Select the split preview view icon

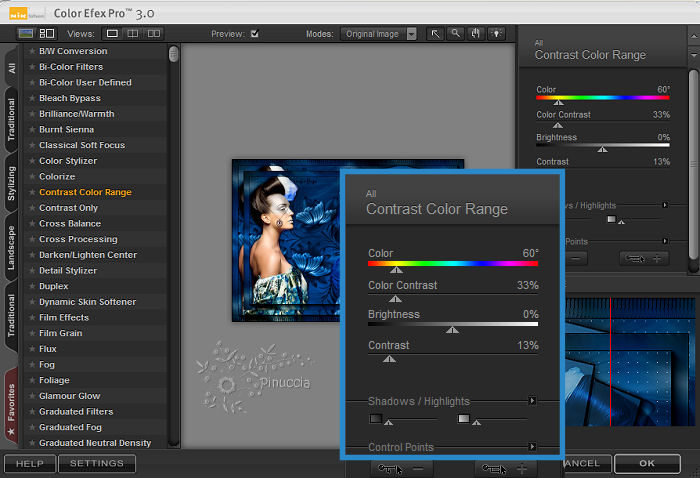tap(133, 33)
